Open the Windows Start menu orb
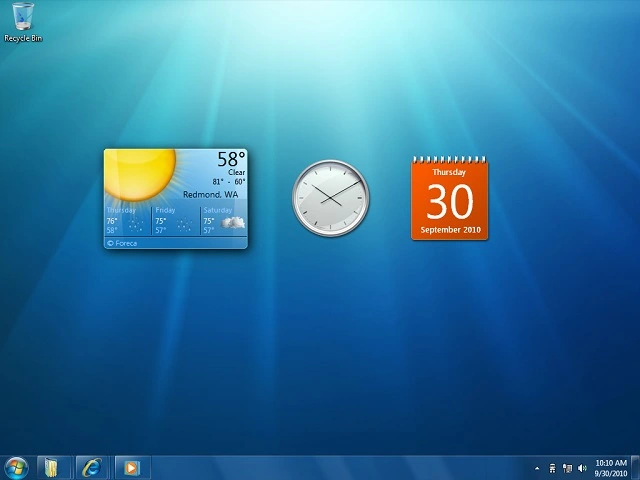The width and height of the screenshot is (640, 480). pos(16,467)
